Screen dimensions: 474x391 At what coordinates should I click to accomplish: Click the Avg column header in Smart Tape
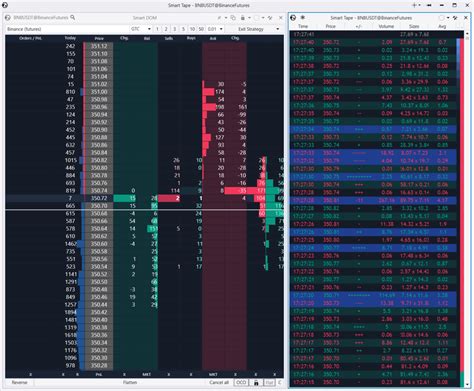pos(442,26)
